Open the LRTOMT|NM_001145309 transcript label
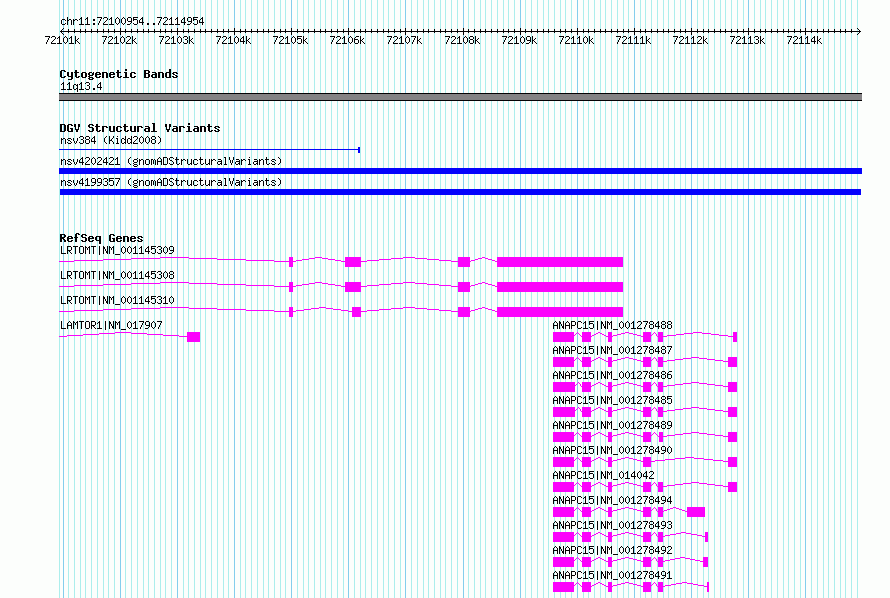Screen dimensions: 890x598 pos(117,250)
